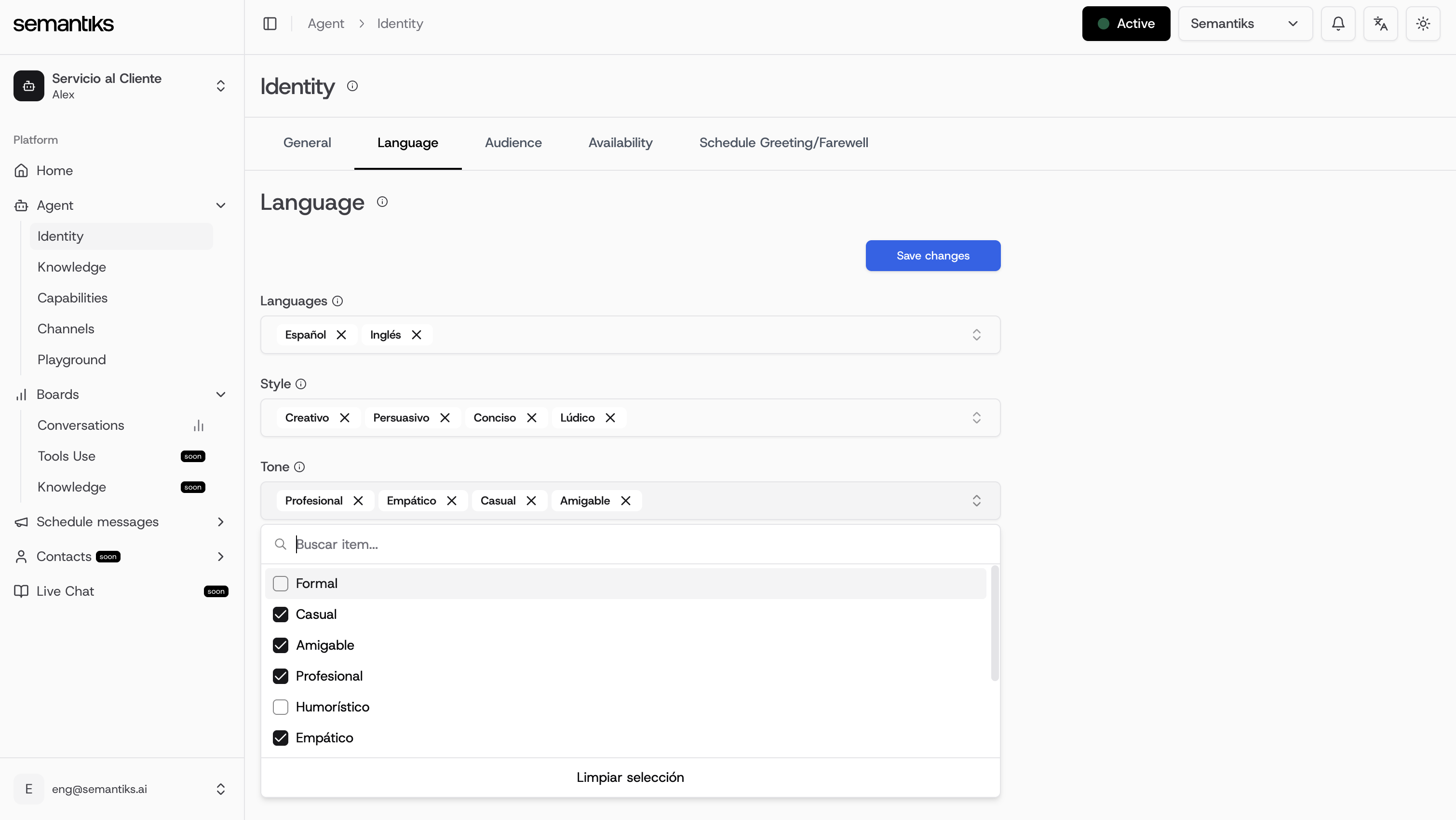Image resolution: width=1456 pixels, height=820 pixels.
Task: Click the info icon beside Identity heading
Action: pos(352,86)
